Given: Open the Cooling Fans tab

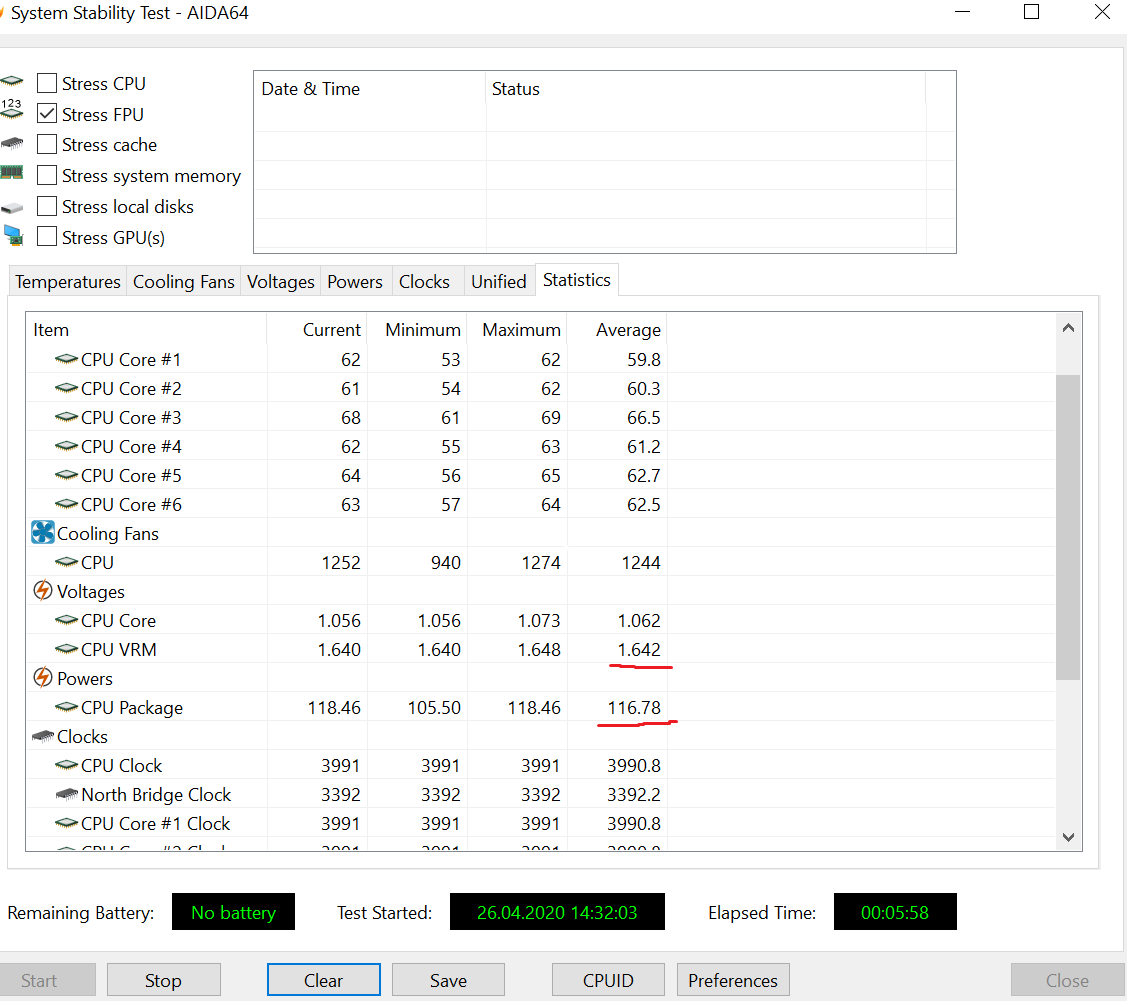Looking at the screenshot, I should click(x=183, y=282).
